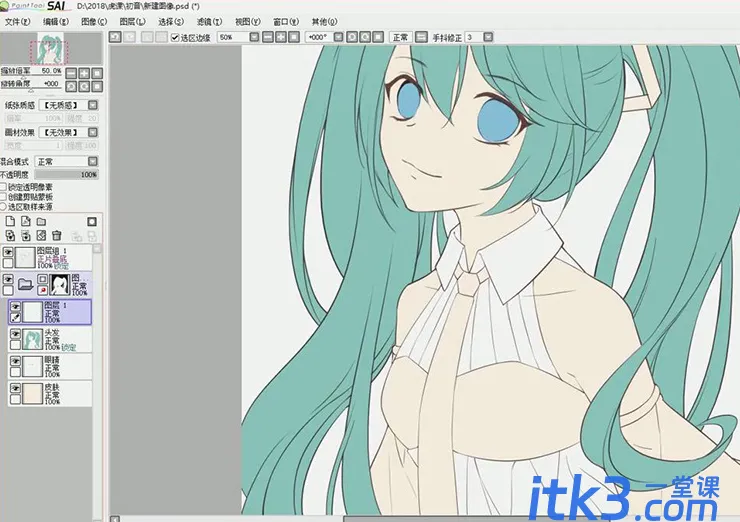Adjust the 不透明度 opacity slider
The height and width of the screenshot is (522, 740).
click(66, 175)
